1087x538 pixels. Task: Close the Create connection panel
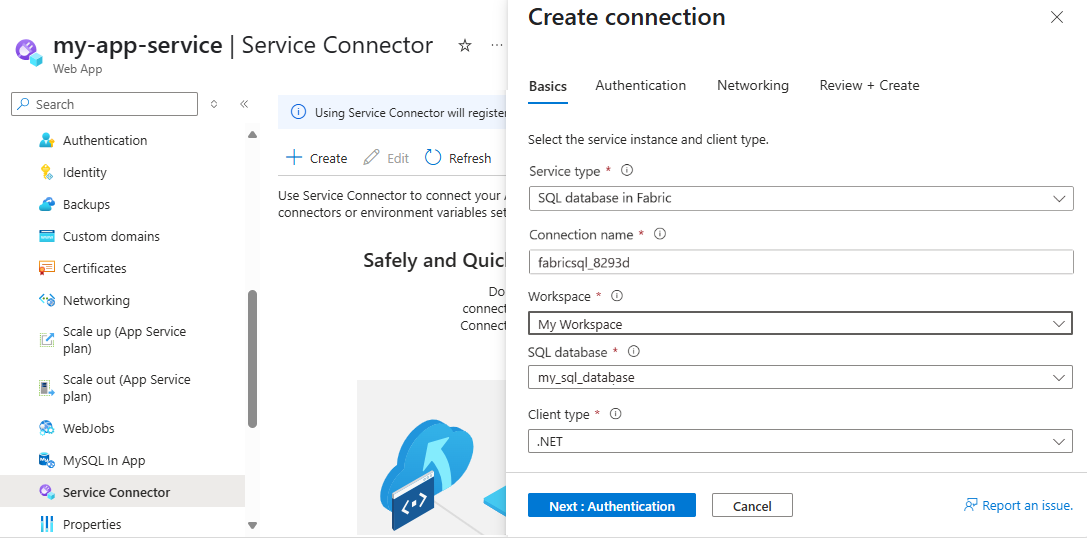pyautogui.click(x=1056, y=17)
